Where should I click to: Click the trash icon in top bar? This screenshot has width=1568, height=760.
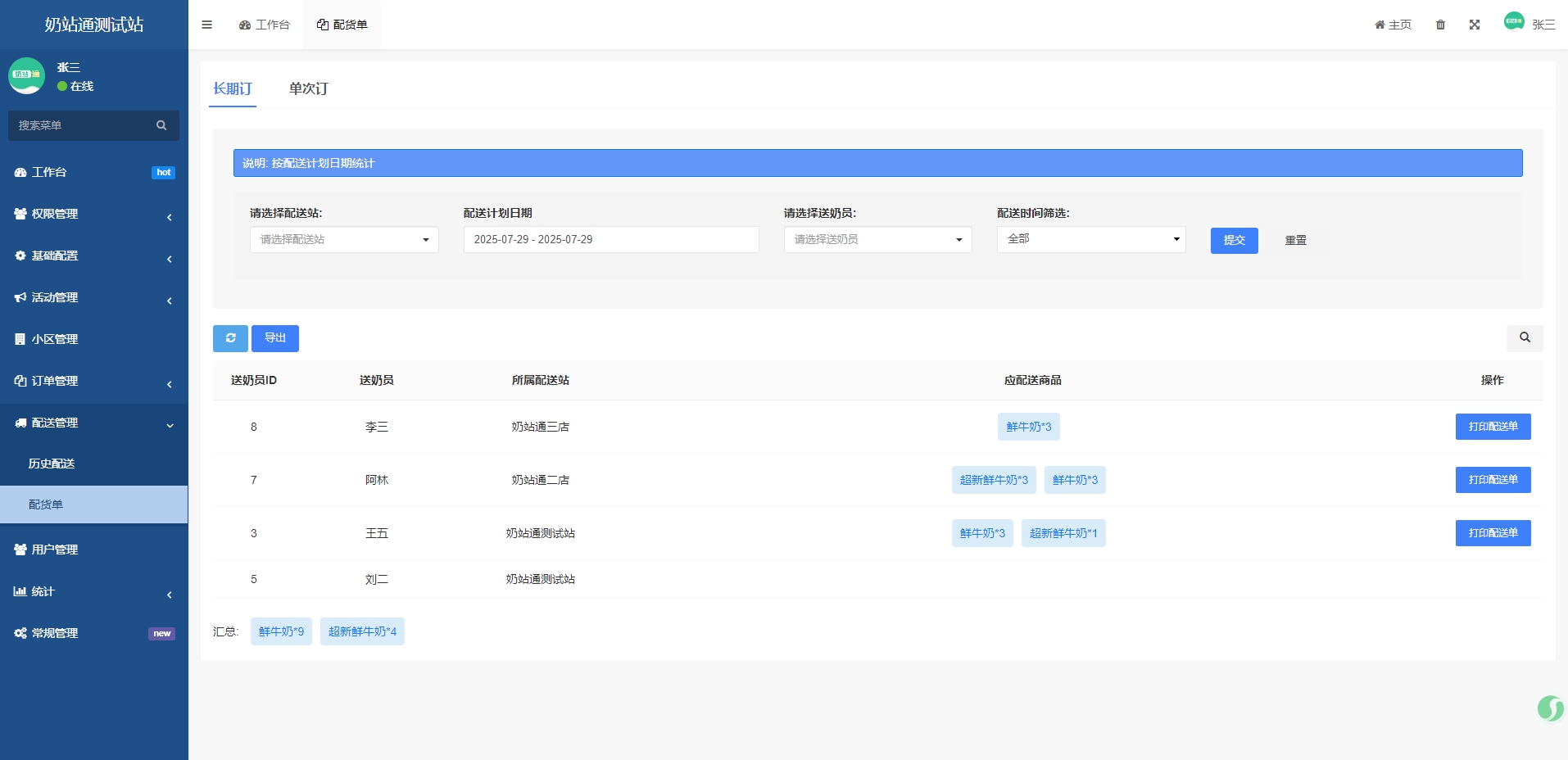[x=1440, y=25]
